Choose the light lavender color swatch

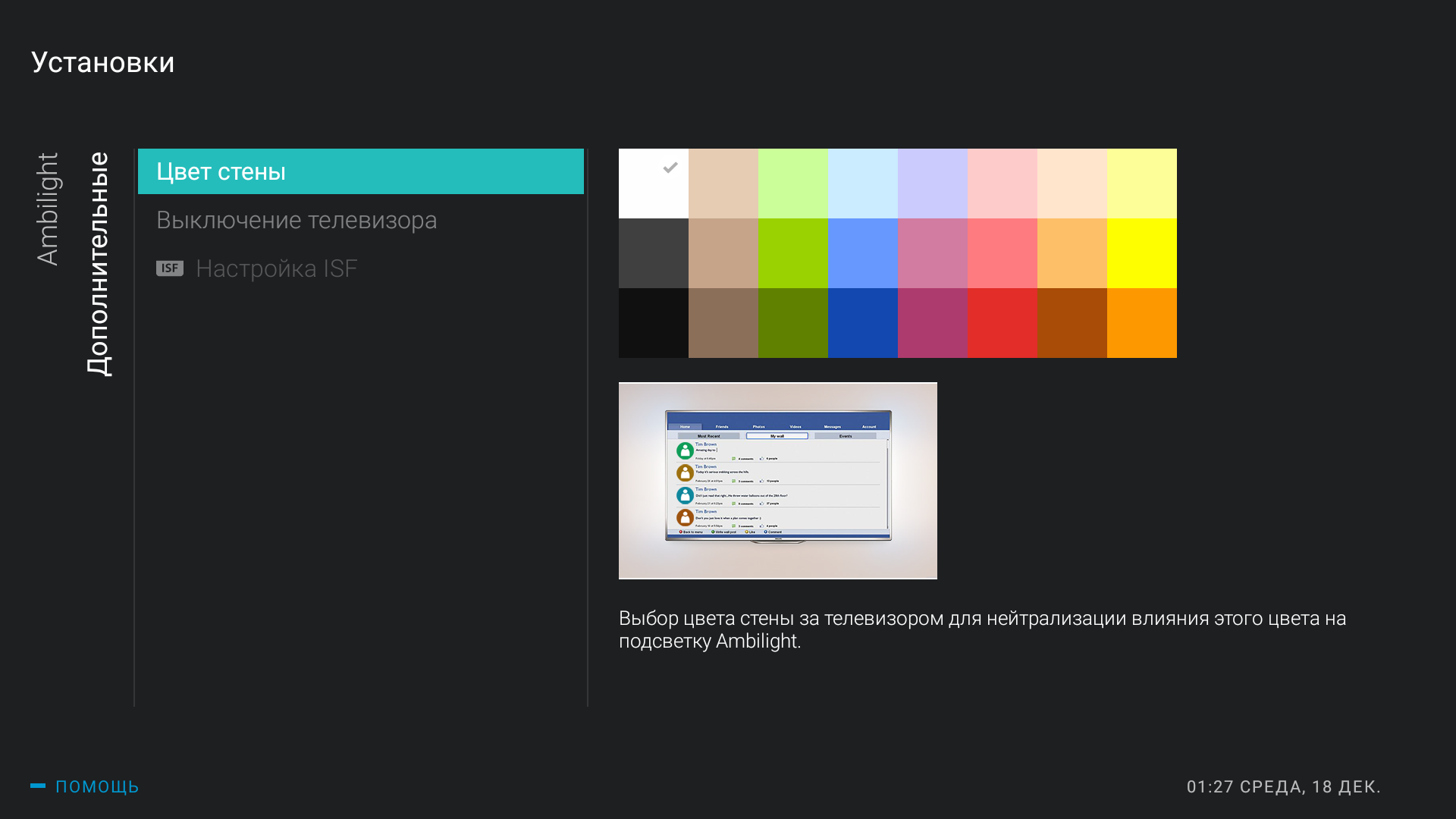932,184
